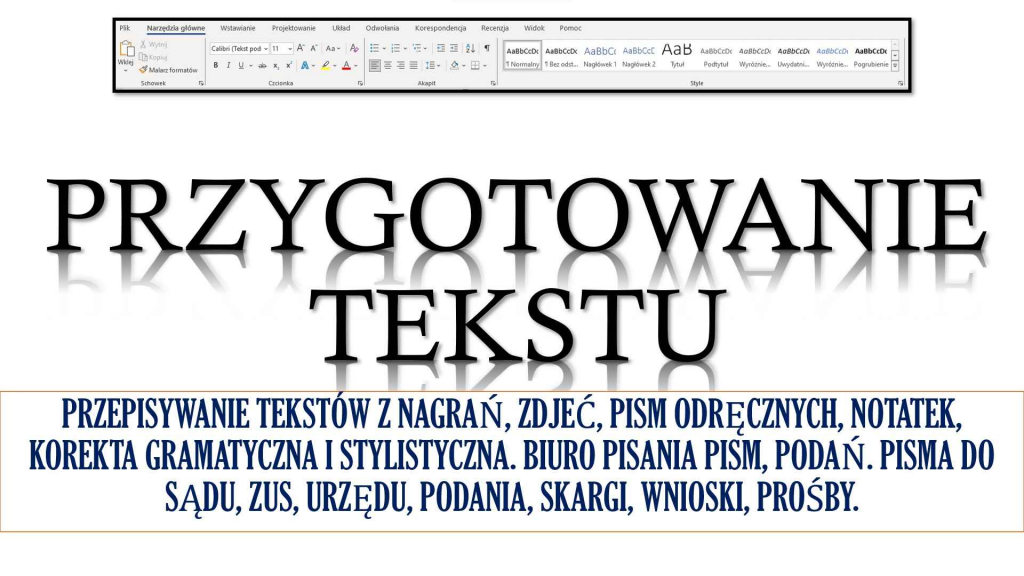Screen dimensions: 1024x576
Task: Open the font color dropdown arrow
Action: click(354, 66)
